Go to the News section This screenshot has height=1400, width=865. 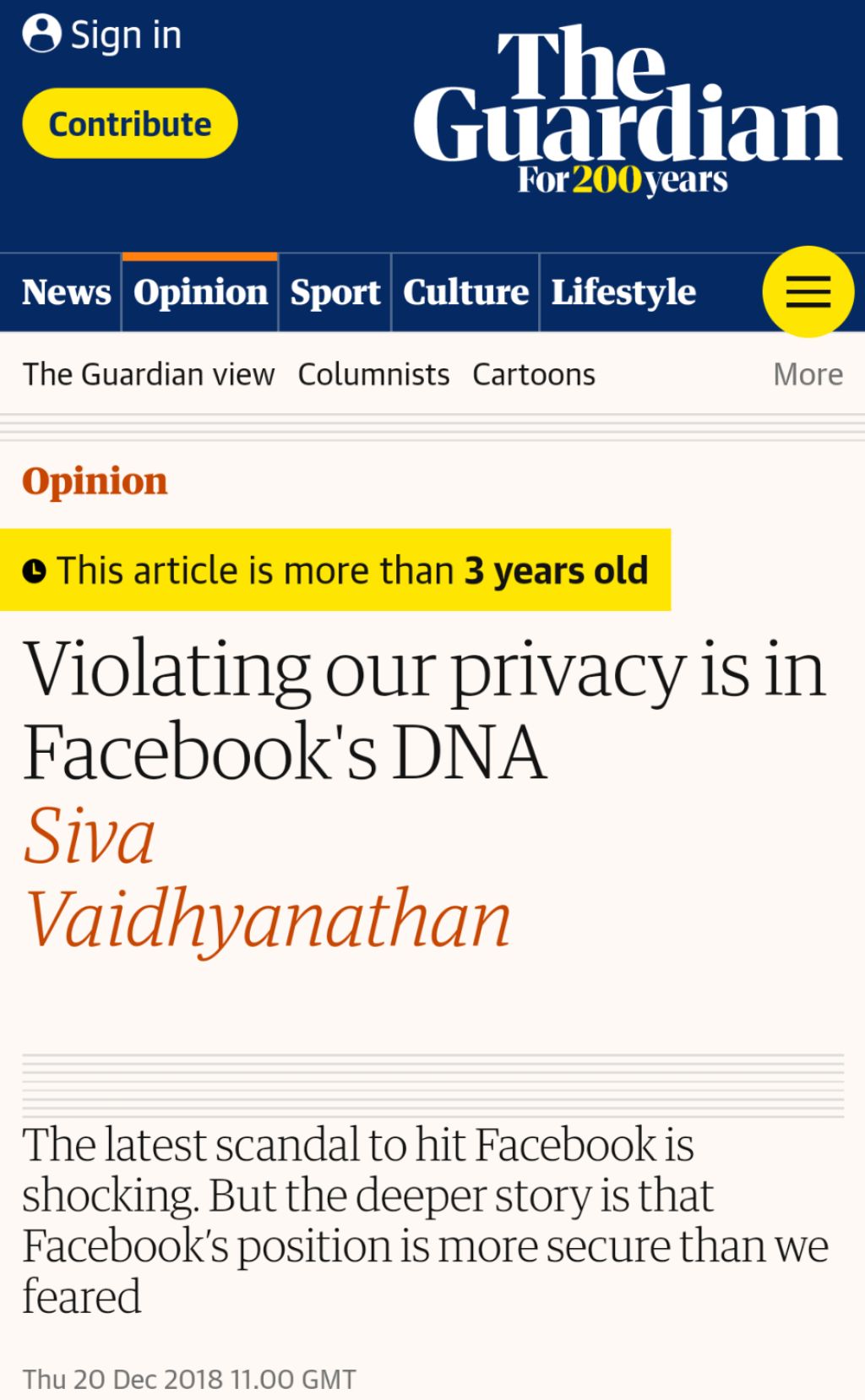[x=66, y=292]
